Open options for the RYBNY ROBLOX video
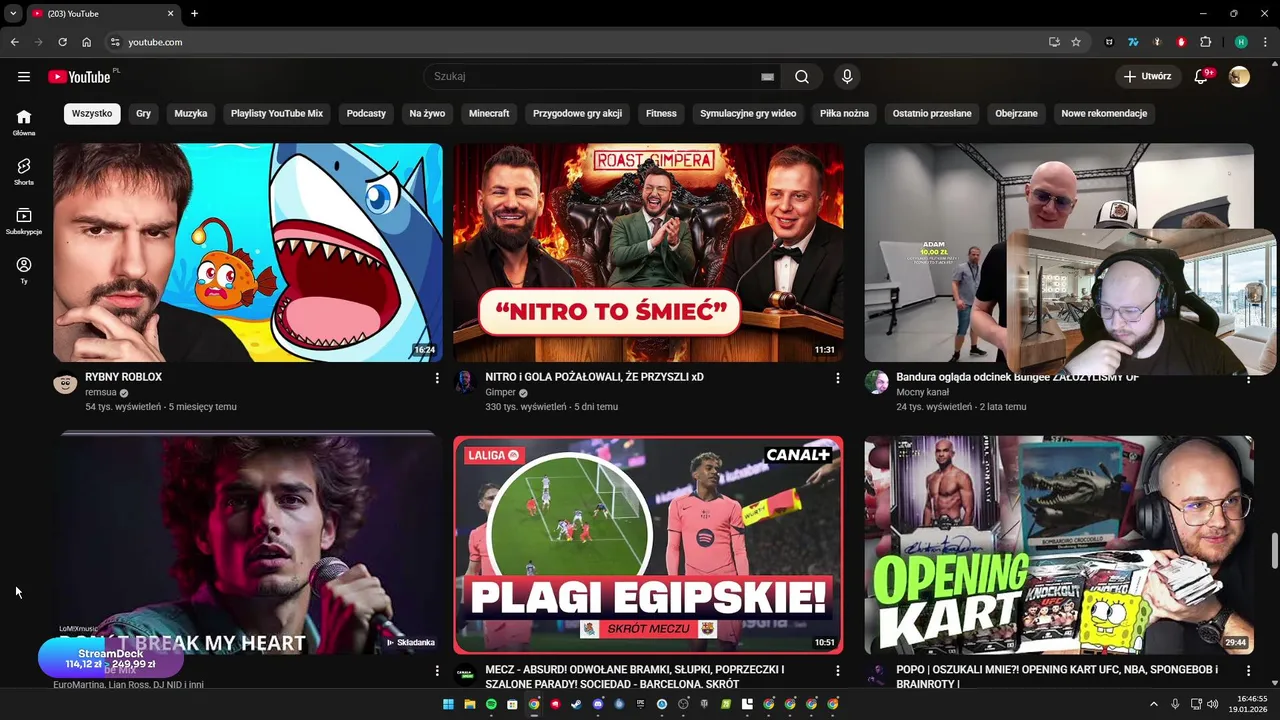This screenshot has height=720, width=1280. pos(437,378)
